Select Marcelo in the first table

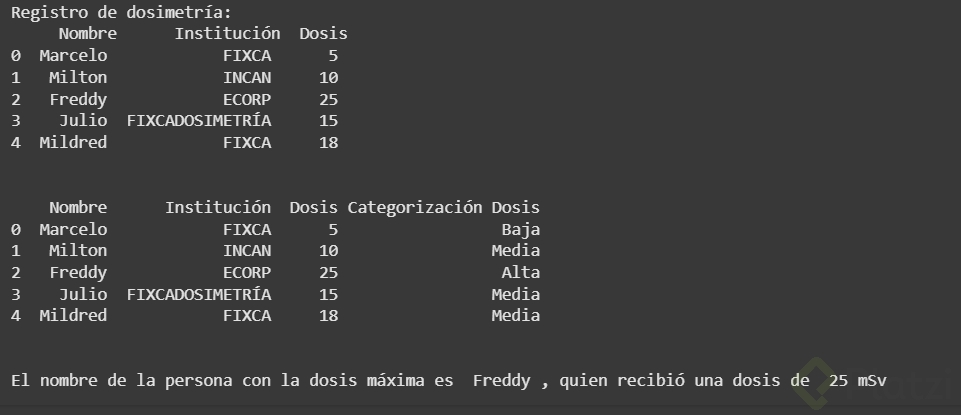coord(73,56)
